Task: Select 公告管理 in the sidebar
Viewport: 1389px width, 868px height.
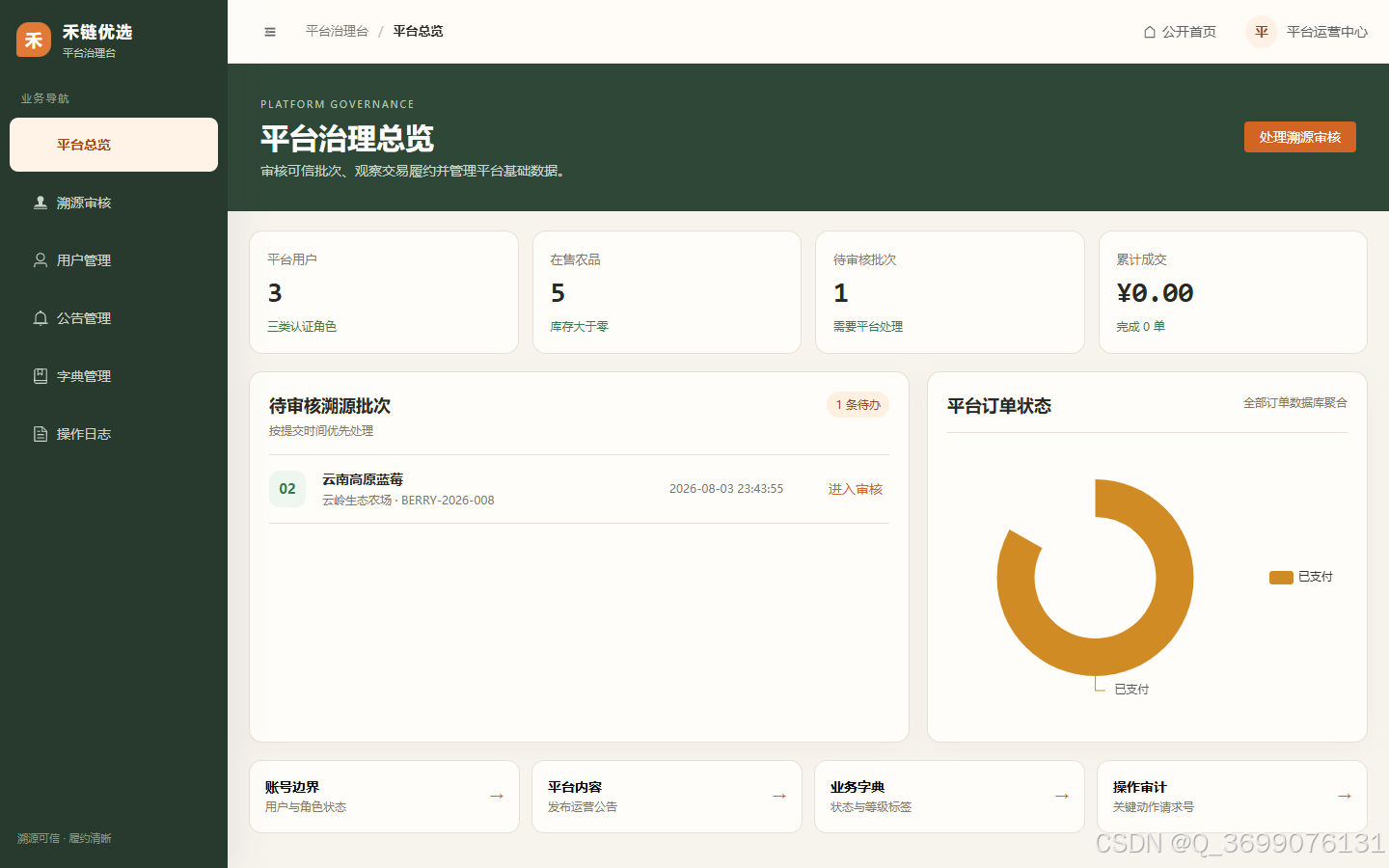Action: pos(114,318)
